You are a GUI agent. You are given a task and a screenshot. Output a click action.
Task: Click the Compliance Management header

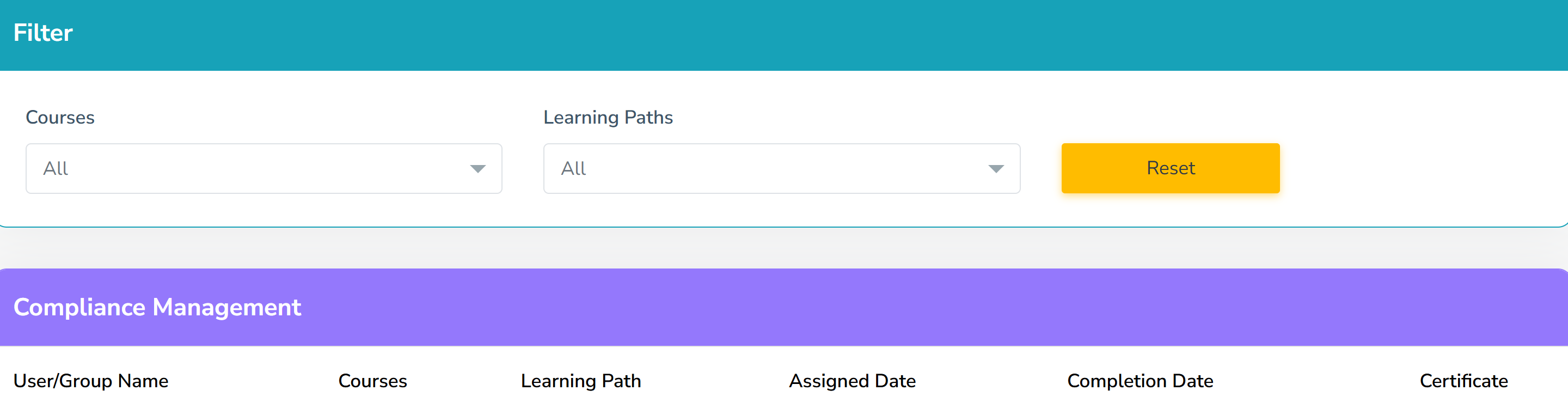pos(157,307)
